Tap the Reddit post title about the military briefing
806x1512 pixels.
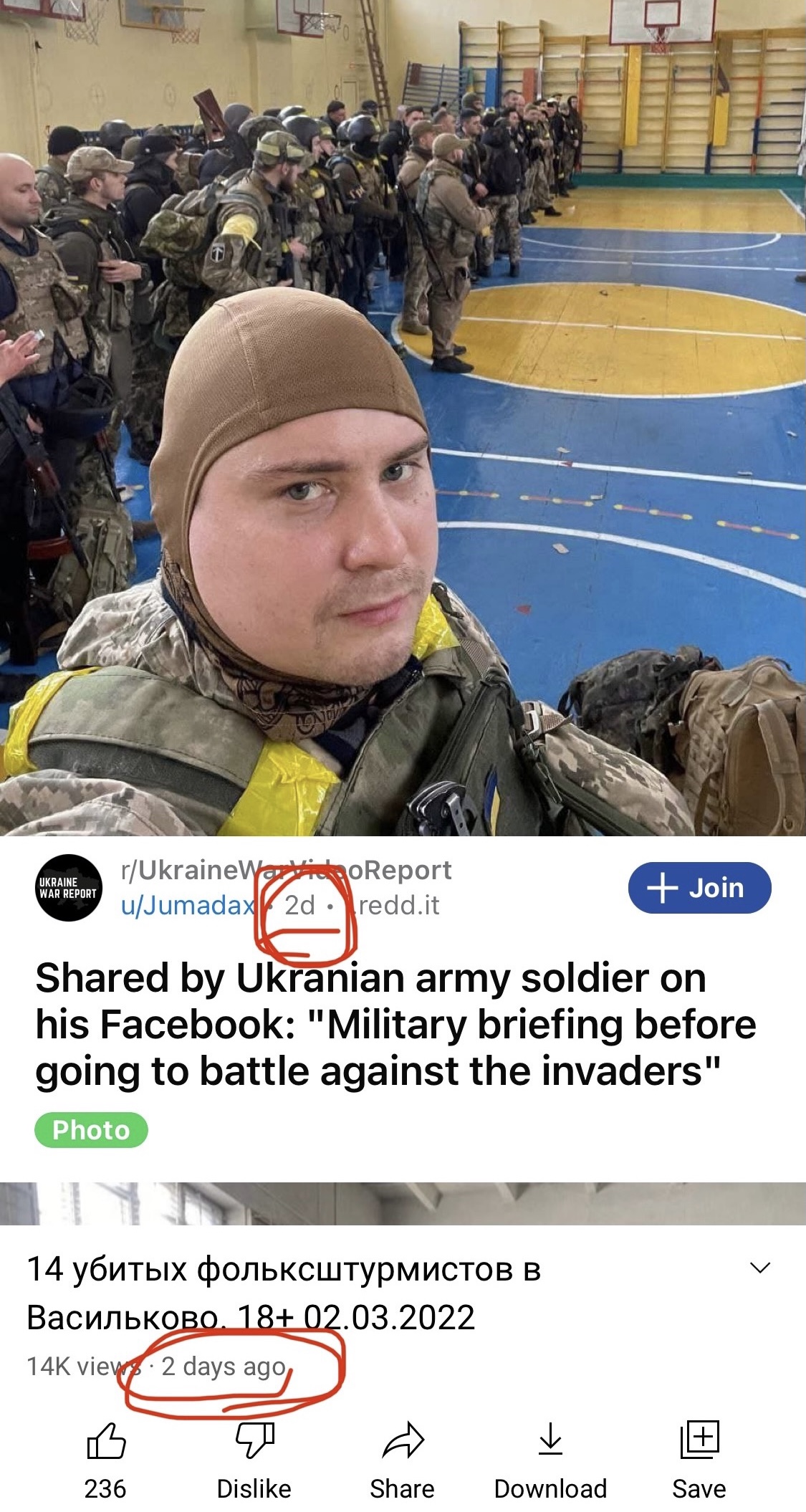point(395,1025)
